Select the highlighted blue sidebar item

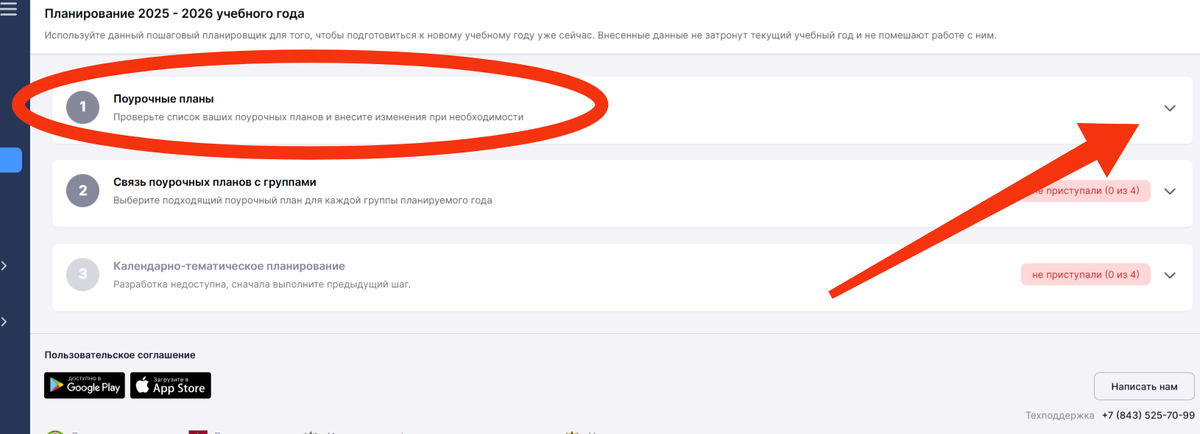[x=11, y=160]
